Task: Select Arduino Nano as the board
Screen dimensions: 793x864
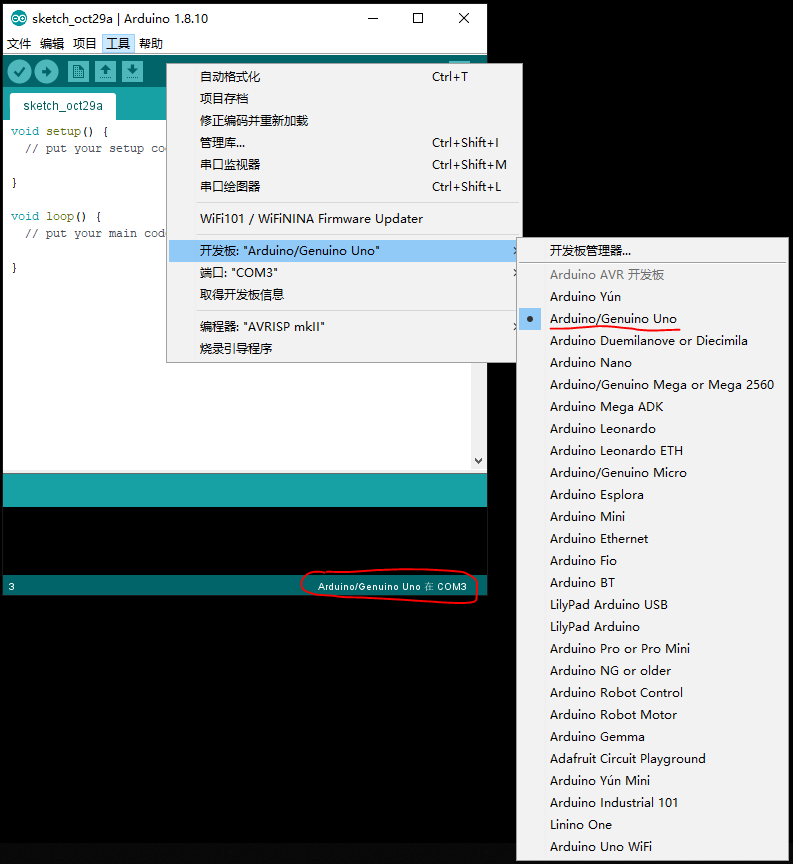Action: (x=590, y=363)
